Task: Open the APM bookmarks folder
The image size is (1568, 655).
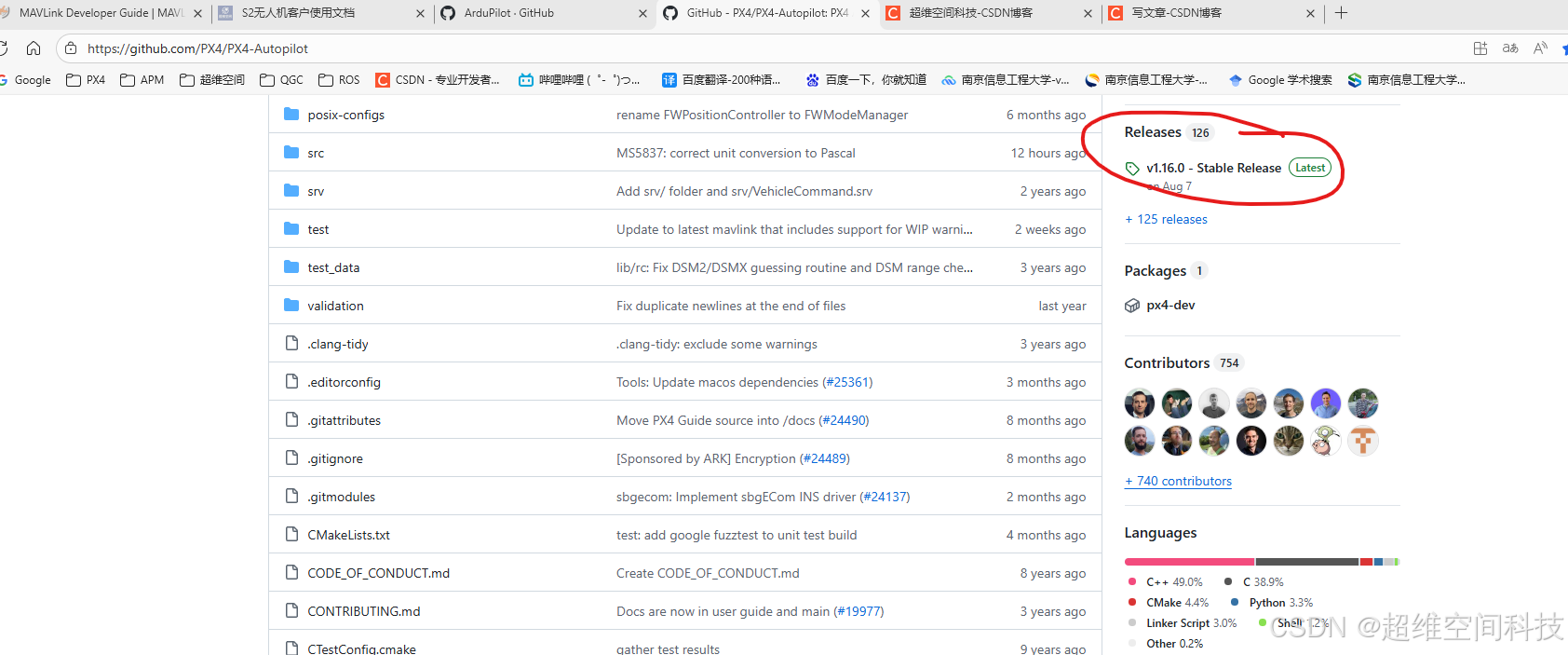Action: [x=142, y=80]
